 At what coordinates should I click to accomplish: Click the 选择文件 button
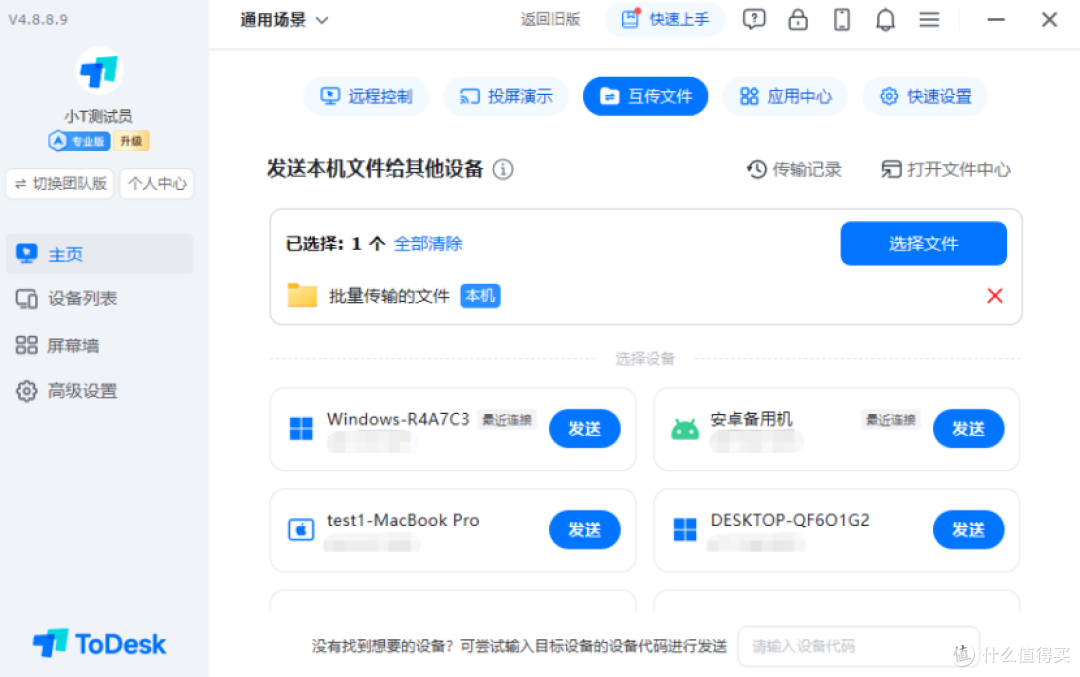click(x=924, y=243)
